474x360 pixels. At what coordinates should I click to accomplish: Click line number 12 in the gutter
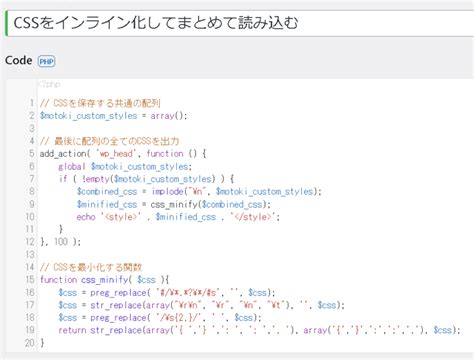[x=30, y=242]
